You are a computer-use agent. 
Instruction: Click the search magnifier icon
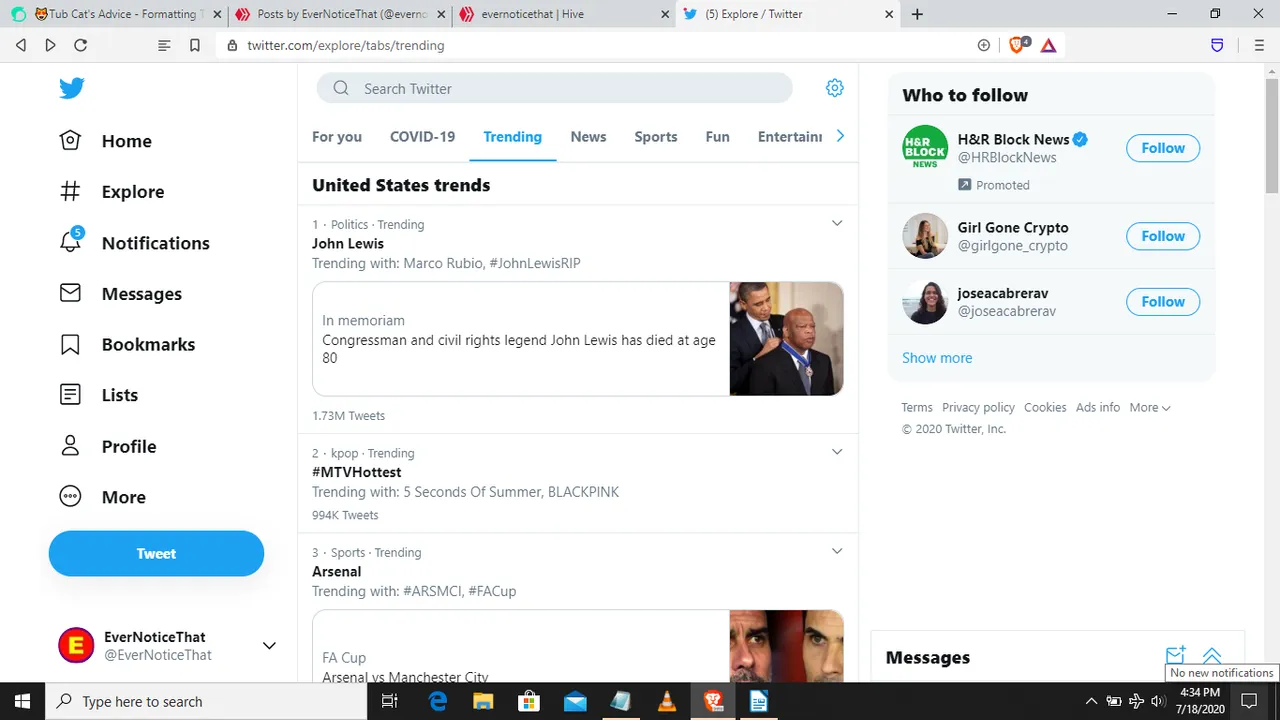341,88
